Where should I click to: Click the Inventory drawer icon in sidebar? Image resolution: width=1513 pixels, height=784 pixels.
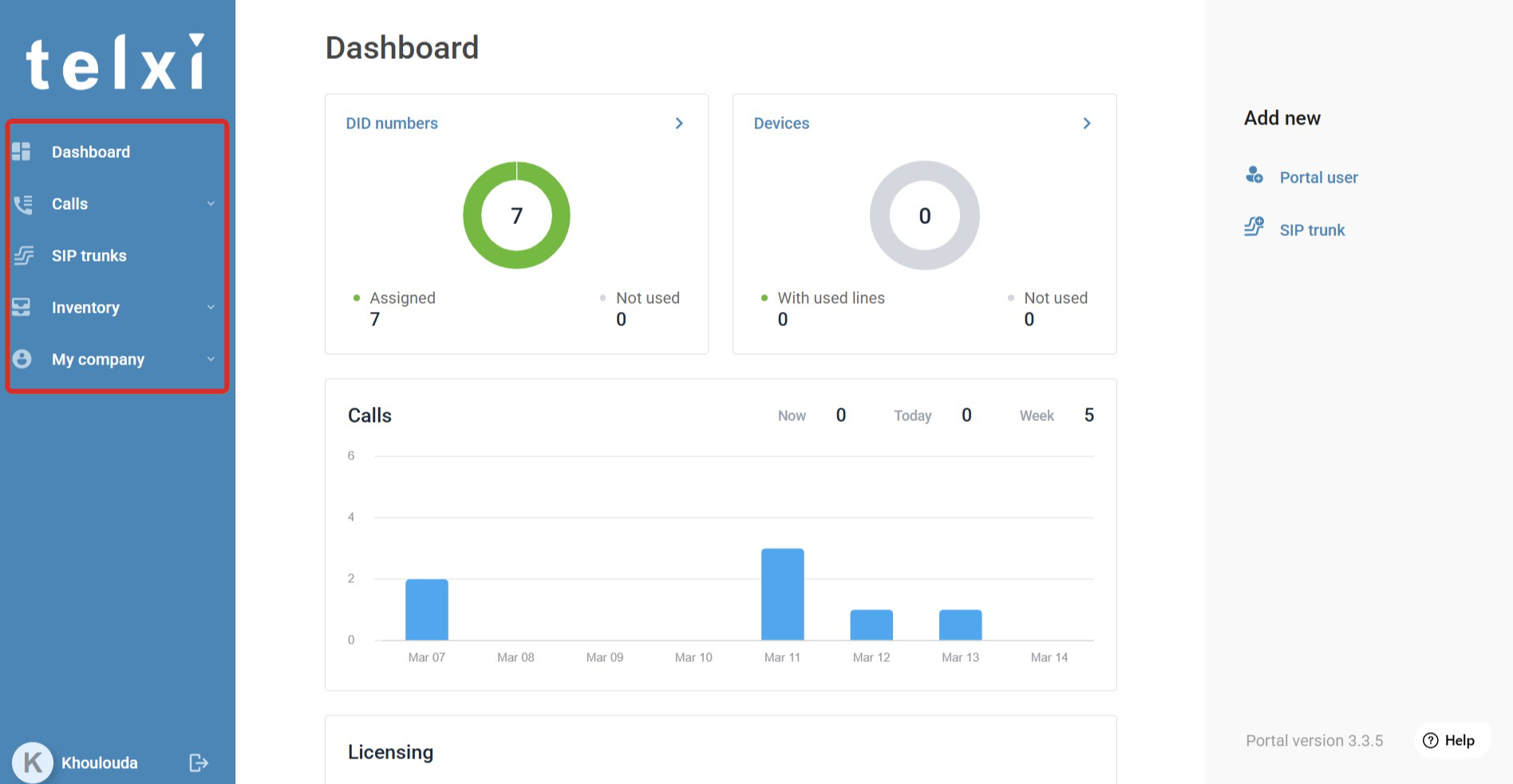pos(22,307)
